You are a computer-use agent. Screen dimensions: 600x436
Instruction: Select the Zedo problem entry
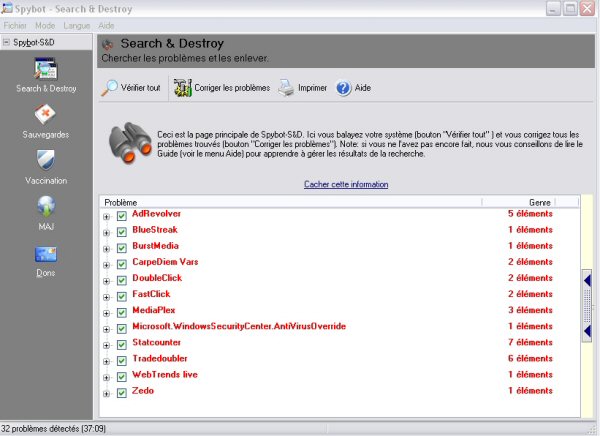pos(143,390)
